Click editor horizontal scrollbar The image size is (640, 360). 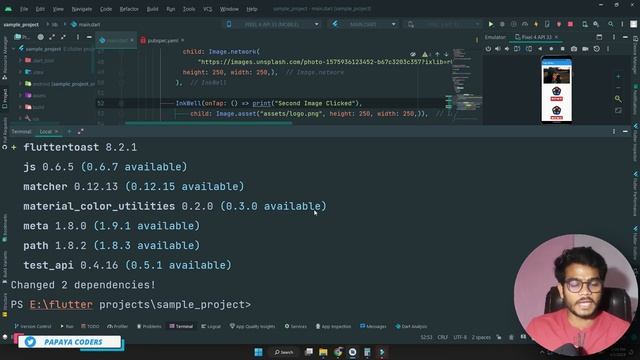tap(208, 122)
